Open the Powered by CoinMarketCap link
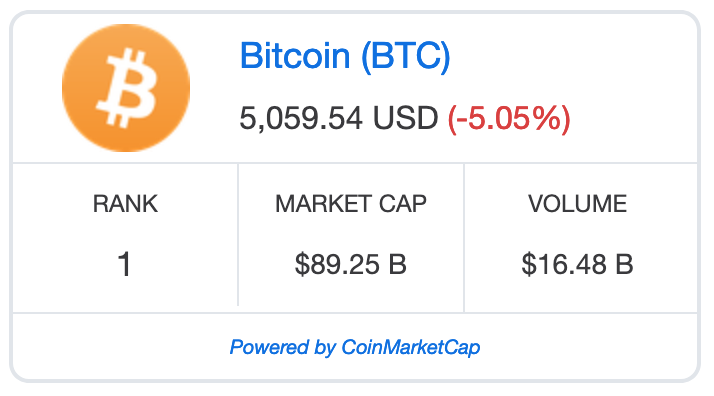 [x=355, y=347]
